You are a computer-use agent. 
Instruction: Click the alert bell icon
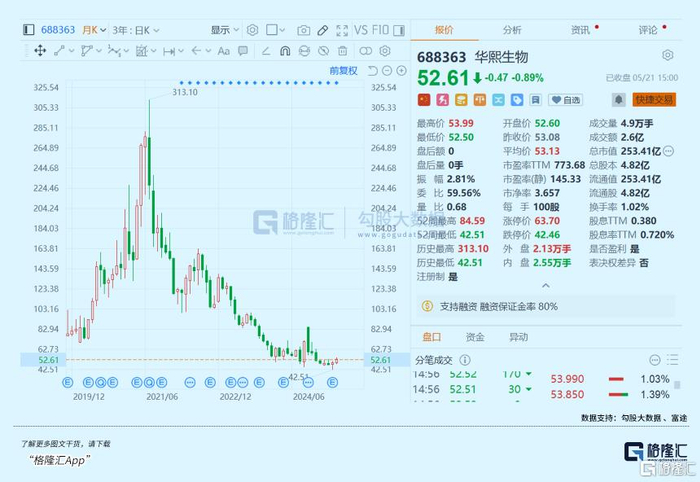tap(618, 100)
